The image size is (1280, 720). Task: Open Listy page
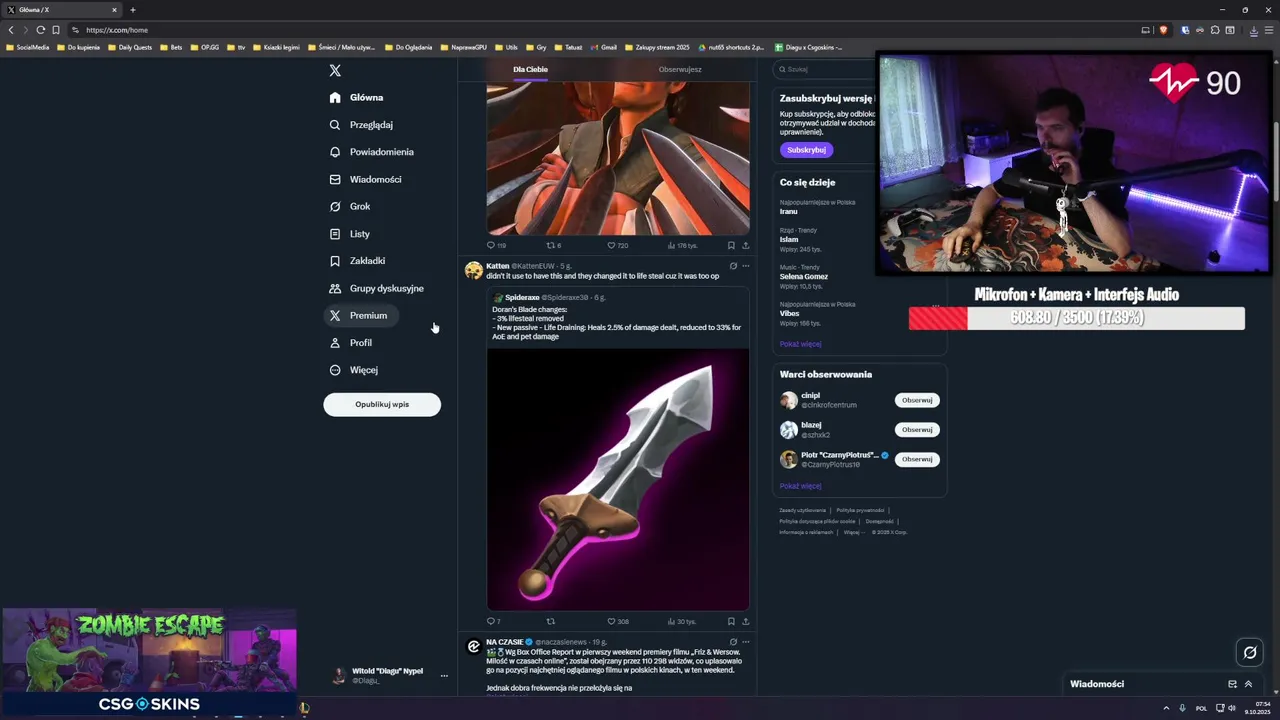350,234
